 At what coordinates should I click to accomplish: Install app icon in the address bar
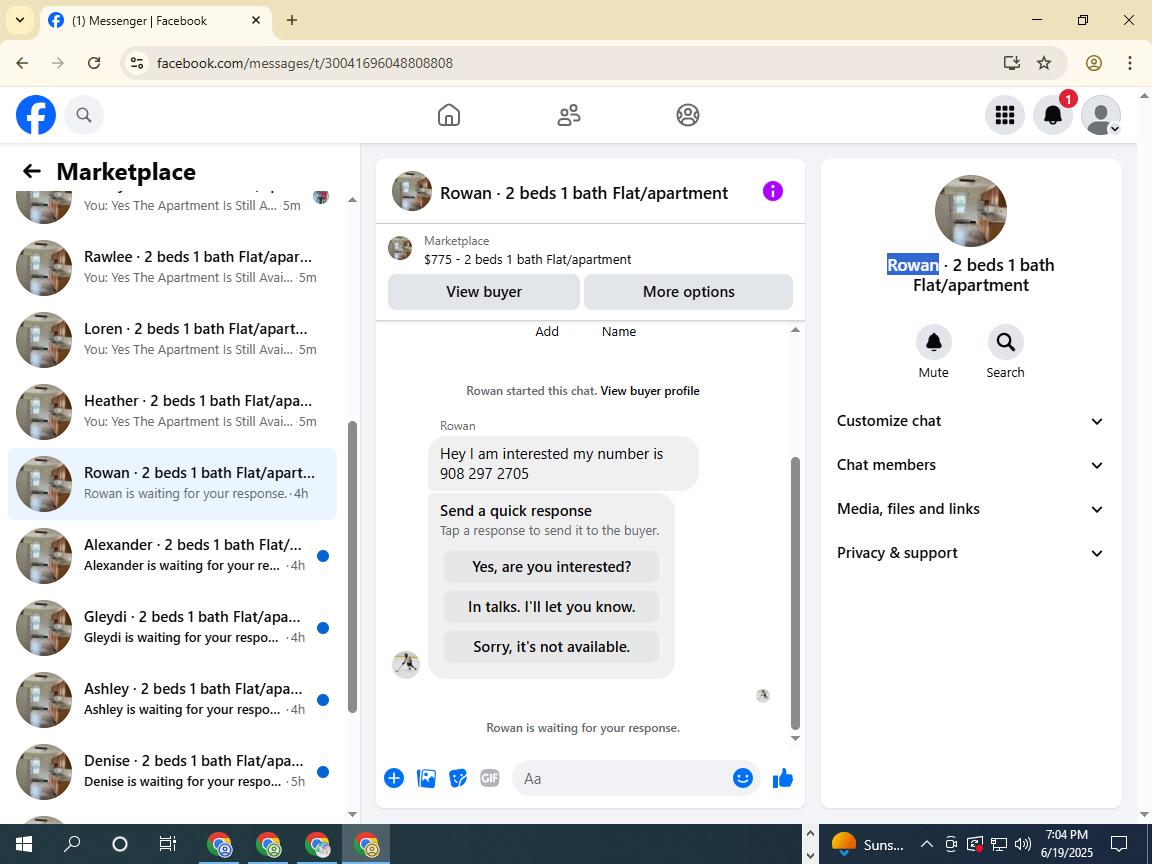(1012, 63)
